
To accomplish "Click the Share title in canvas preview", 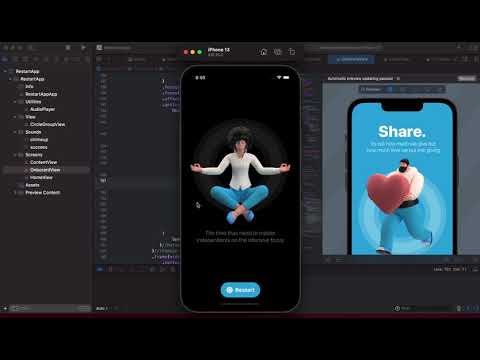I will 402,131.
